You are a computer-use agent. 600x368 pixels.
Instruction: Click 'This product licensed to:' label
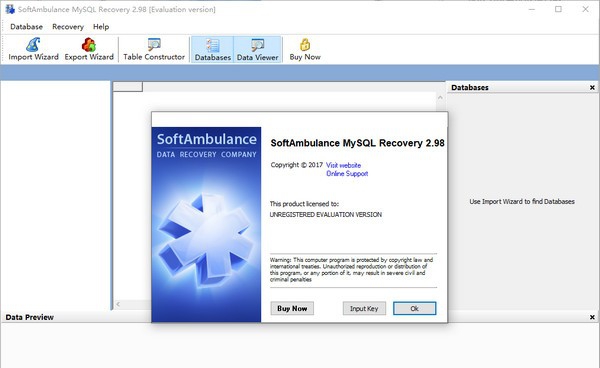[x=304, y=204]
